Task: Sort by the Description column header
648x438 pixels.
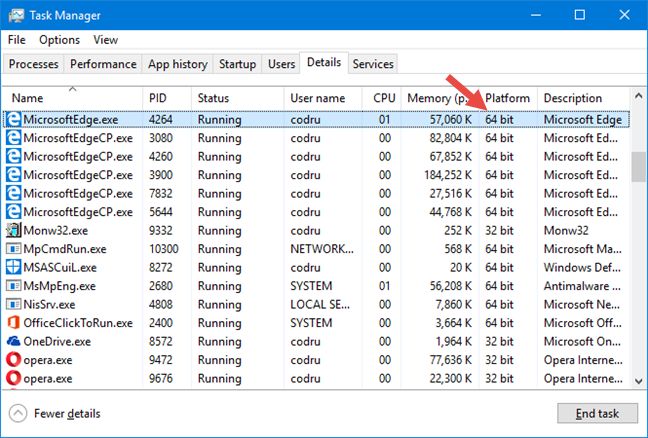Action: [583, 98]
